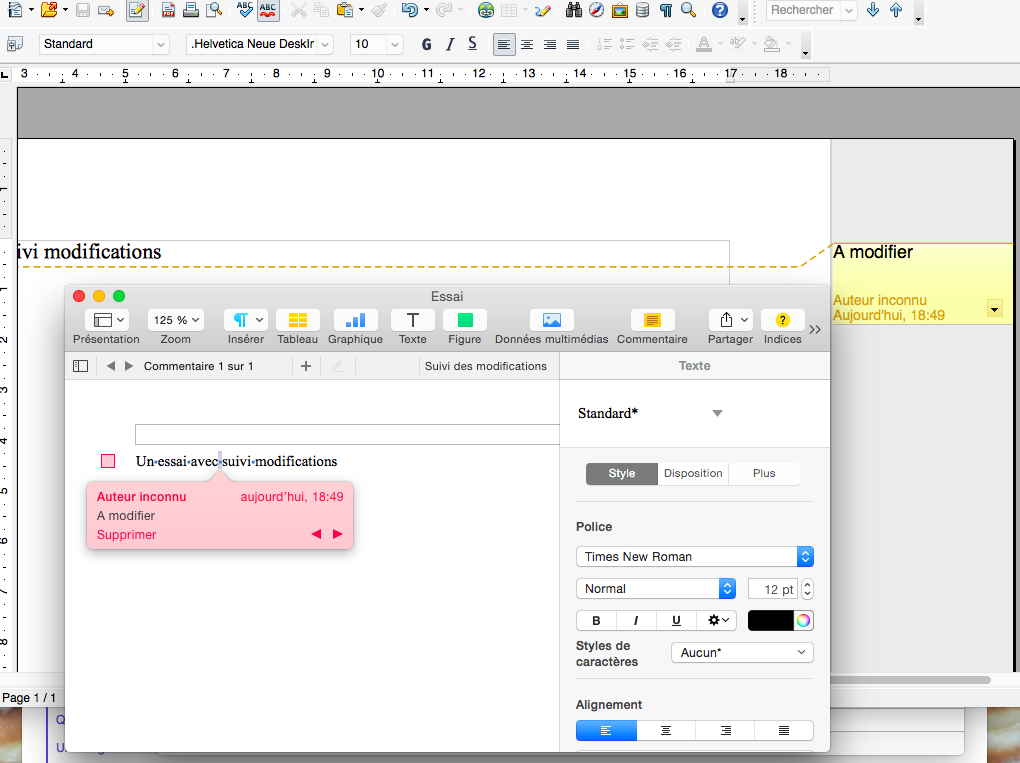Click the binoculars find icon

(574, 11)
